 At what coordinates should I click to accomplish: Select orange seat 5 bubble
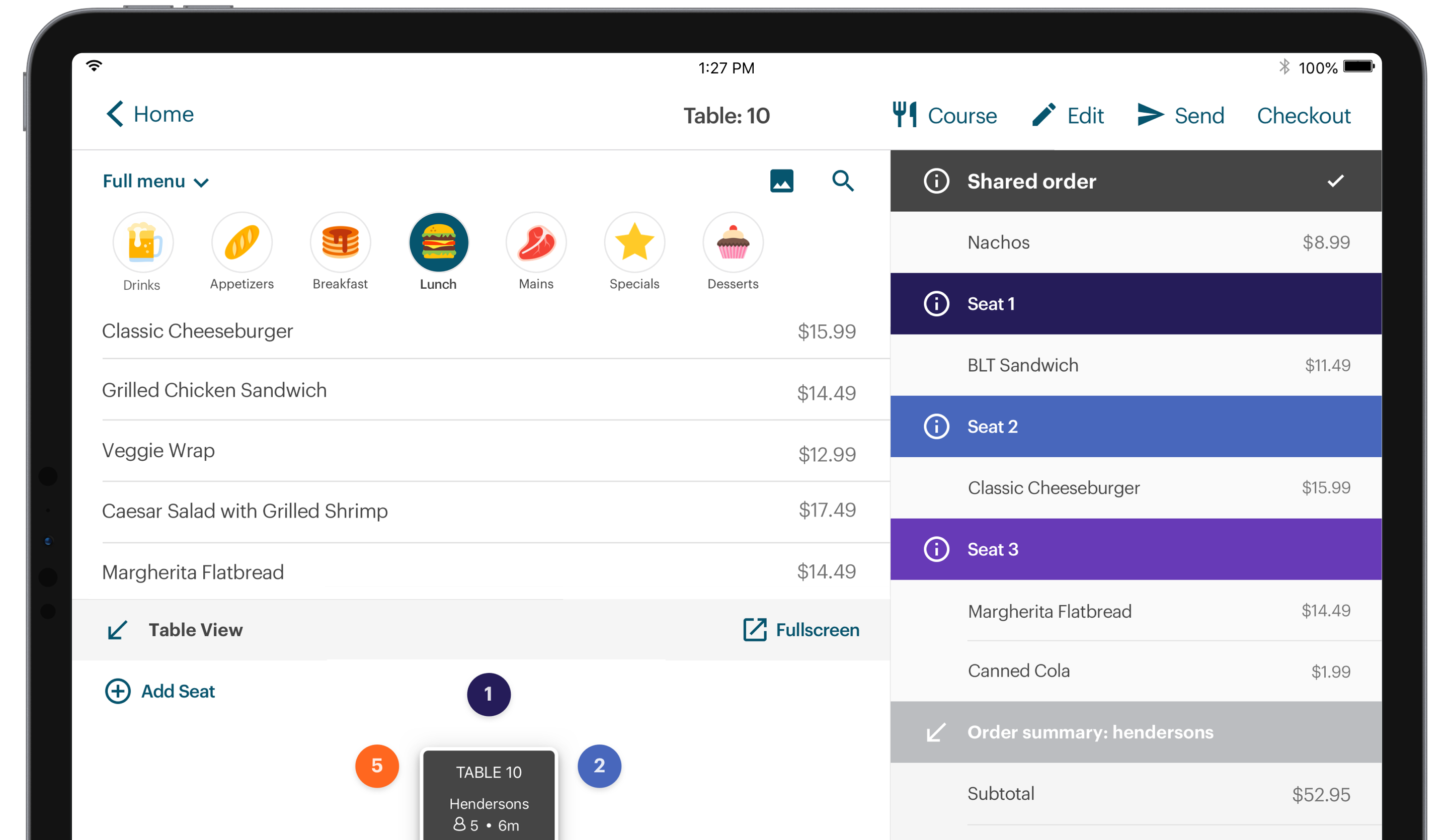click(377, 766)
